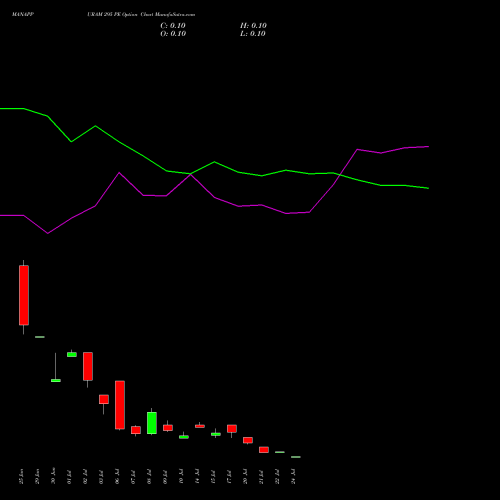Select the long red candle on 06 Jul
The width and height of the screenshot is (500, 500).
pyautogui.click(x=120, y=405)
